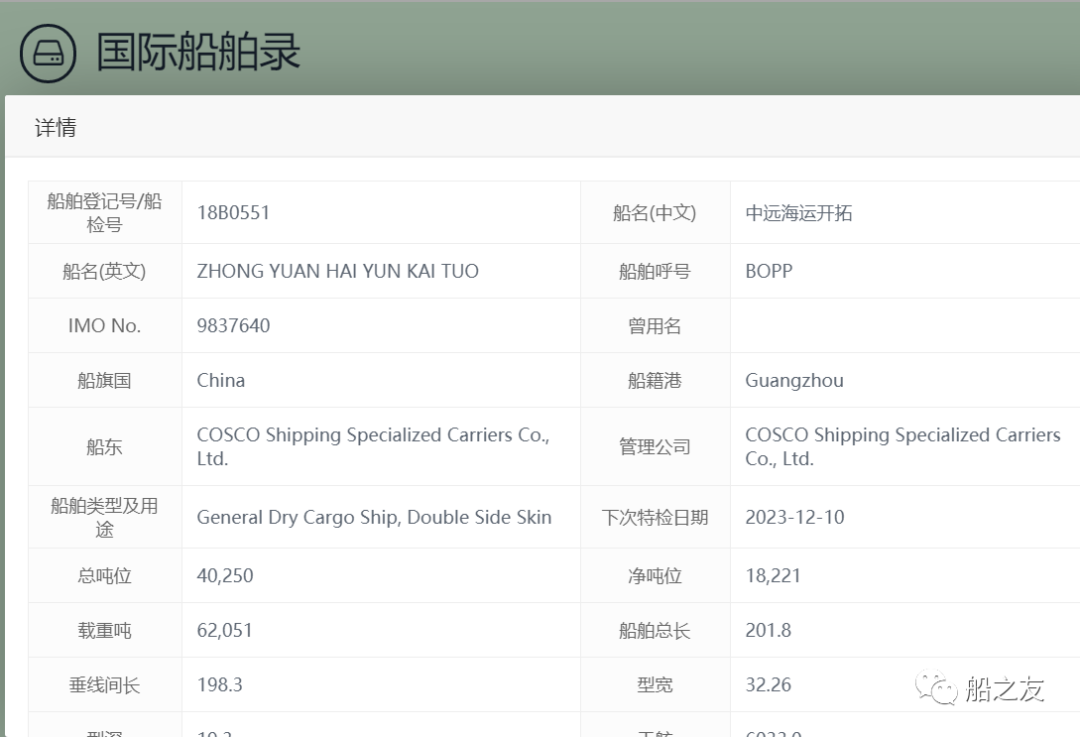Click the 船旗国 label
This screenshot has height=737, width=1080.
coord(105,380)
